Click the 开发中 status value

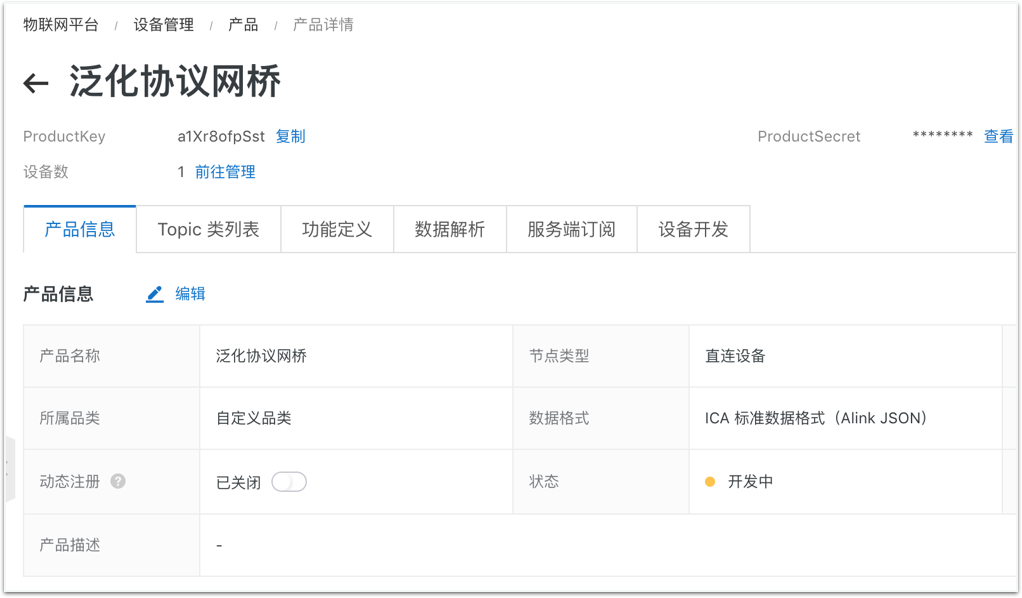[x=750, y=482]
